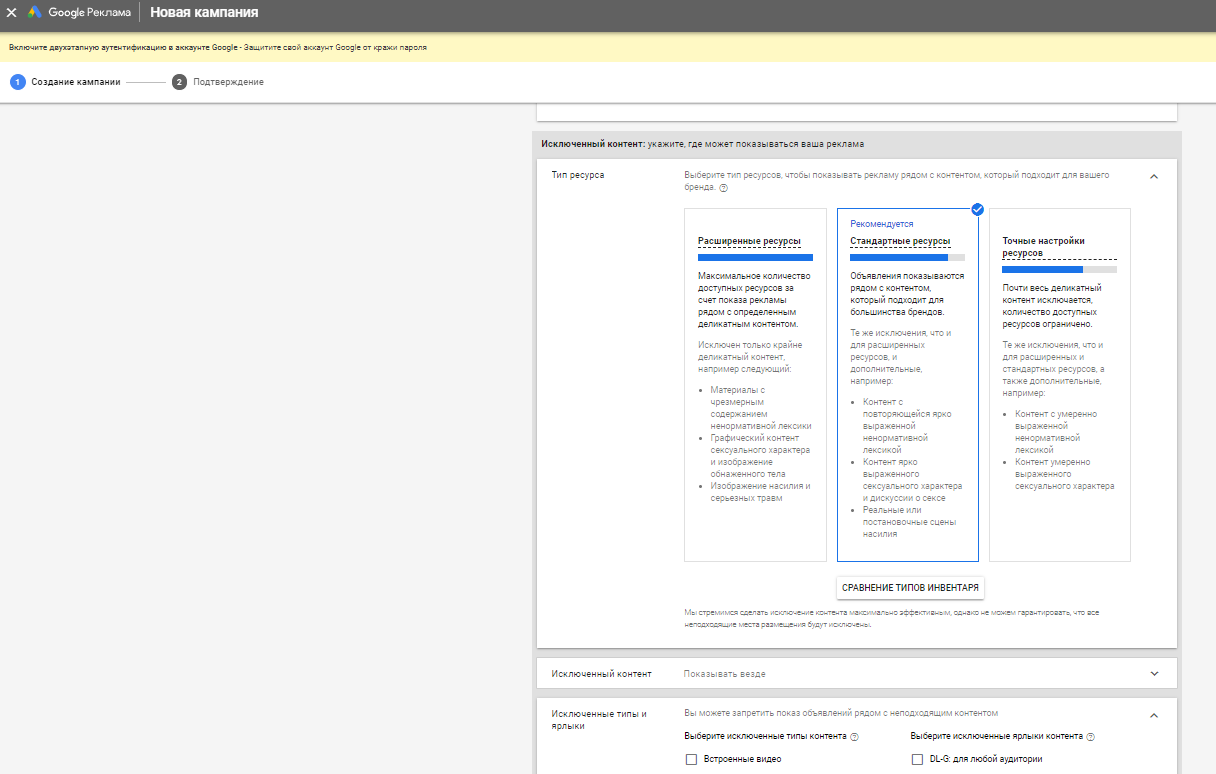Click the СРАВНЕНИЕ ТИПОВ ИНВЕНТАРЯ button
The height and width of the screenshot is (774, 1216).
click(910, 587)
